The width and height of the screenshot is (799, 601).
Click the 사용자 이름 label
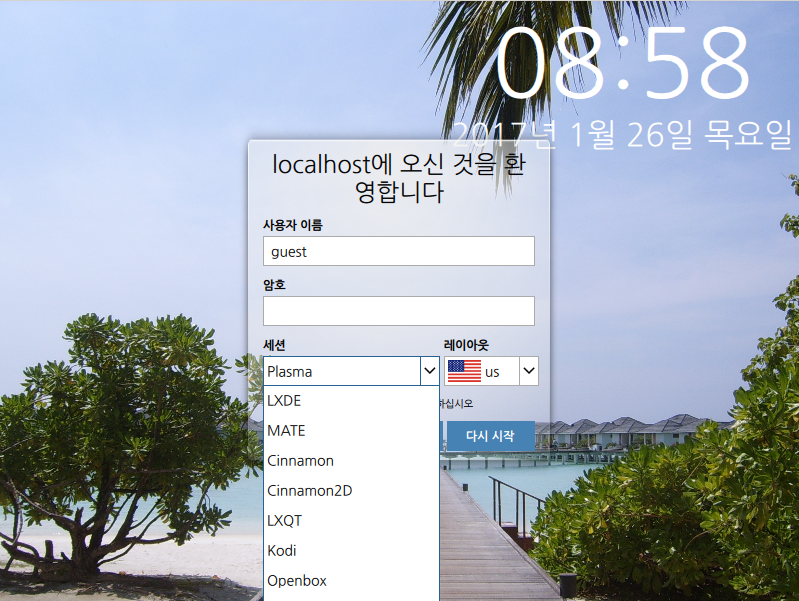click(292, 225)
